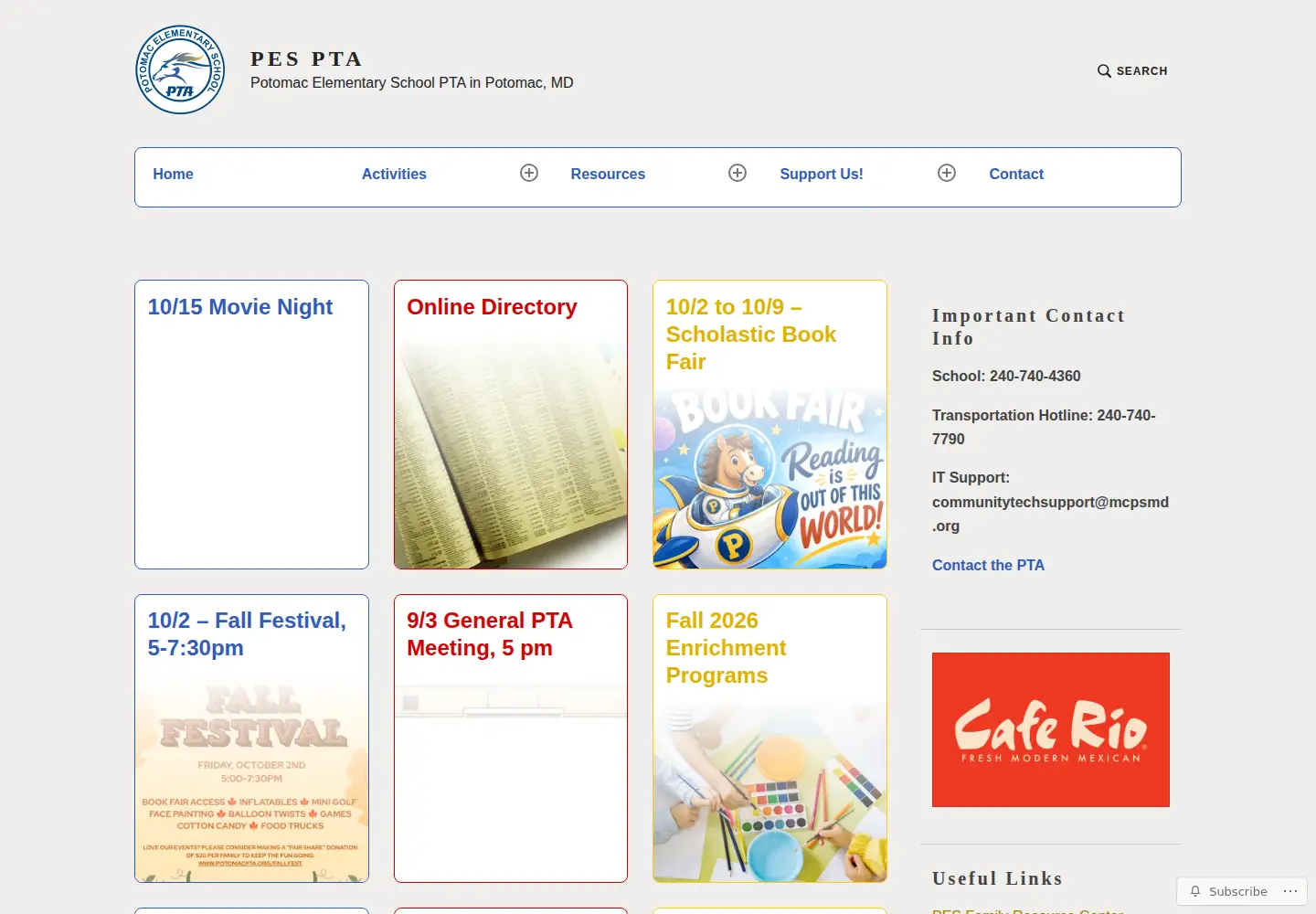Viewport: 1316px width, 914px height.
Task: Expand the Resources submenu
Action: pyautogui.click(x=738, y=173)
